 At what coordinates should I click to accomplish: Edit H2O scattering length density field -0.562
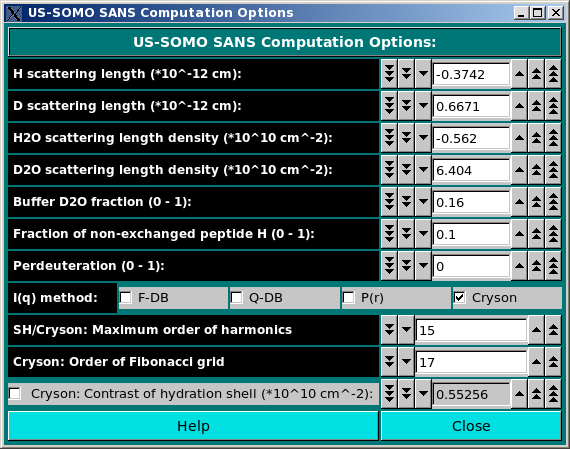(x=471, y=139)
